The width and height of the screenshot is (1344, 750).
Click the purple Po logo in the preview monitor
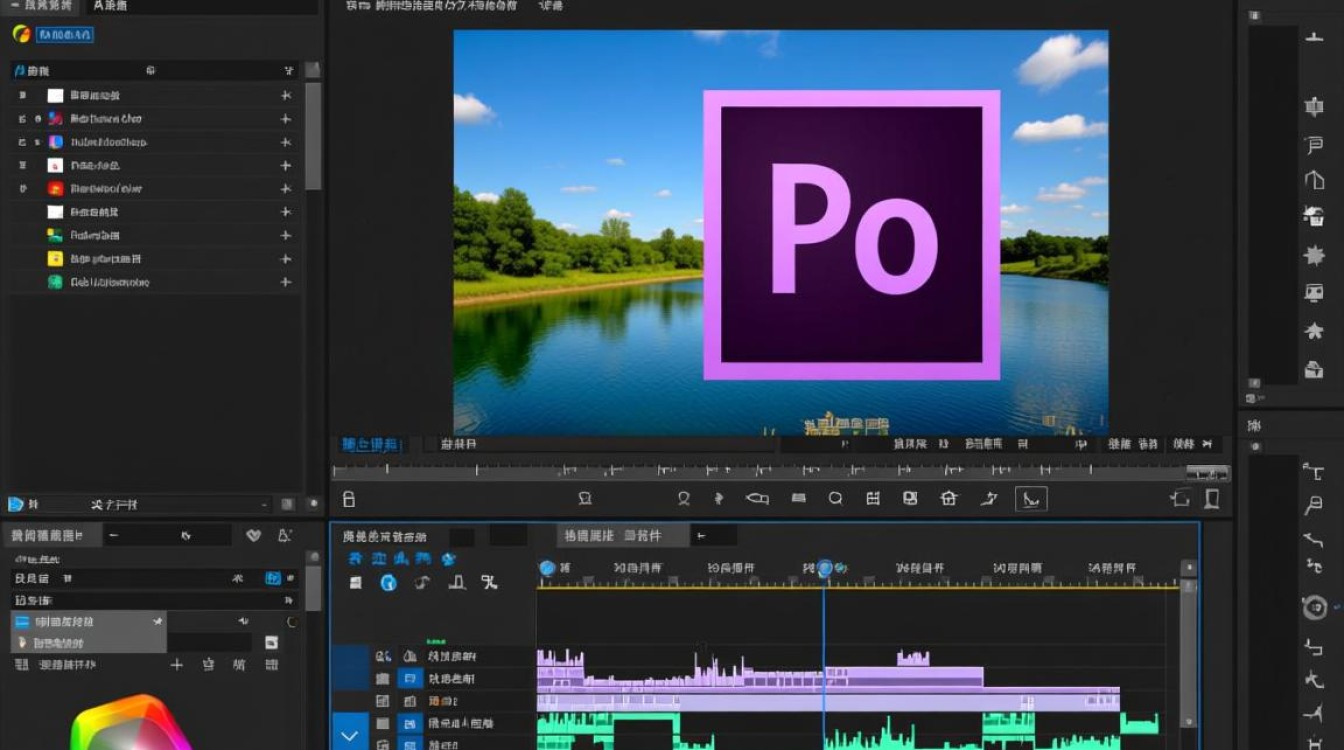tap(852, 235)
